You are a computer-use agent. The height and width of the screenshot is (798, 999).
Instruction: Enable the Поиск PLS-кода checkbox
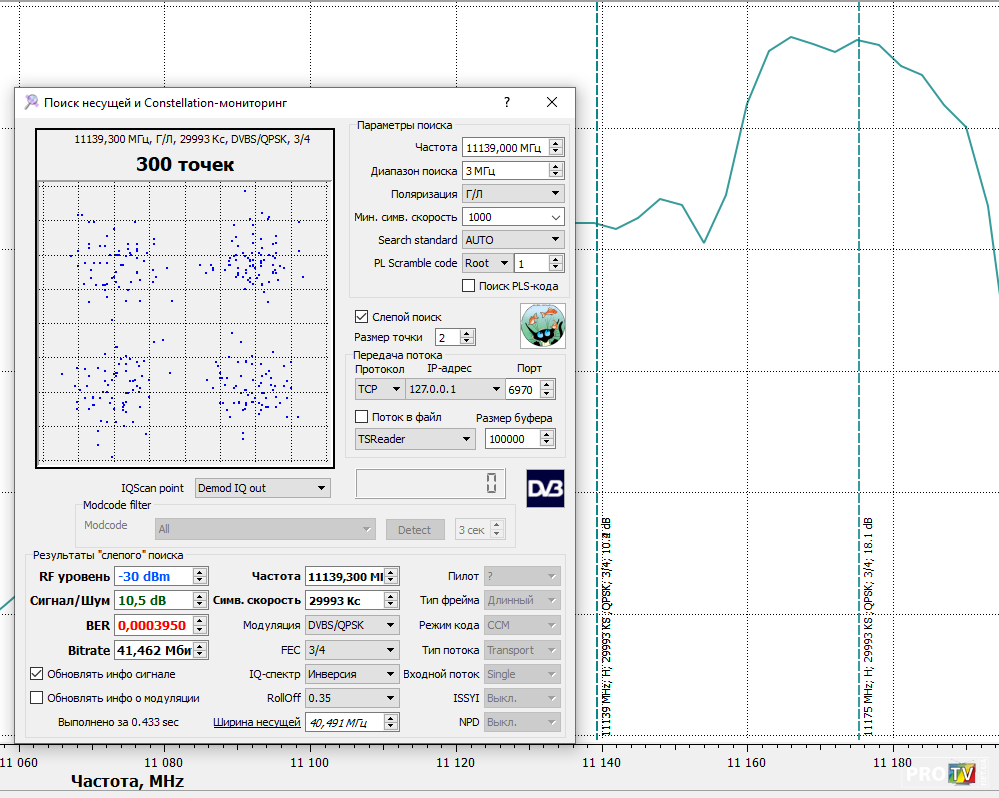(x=469, y=286)
